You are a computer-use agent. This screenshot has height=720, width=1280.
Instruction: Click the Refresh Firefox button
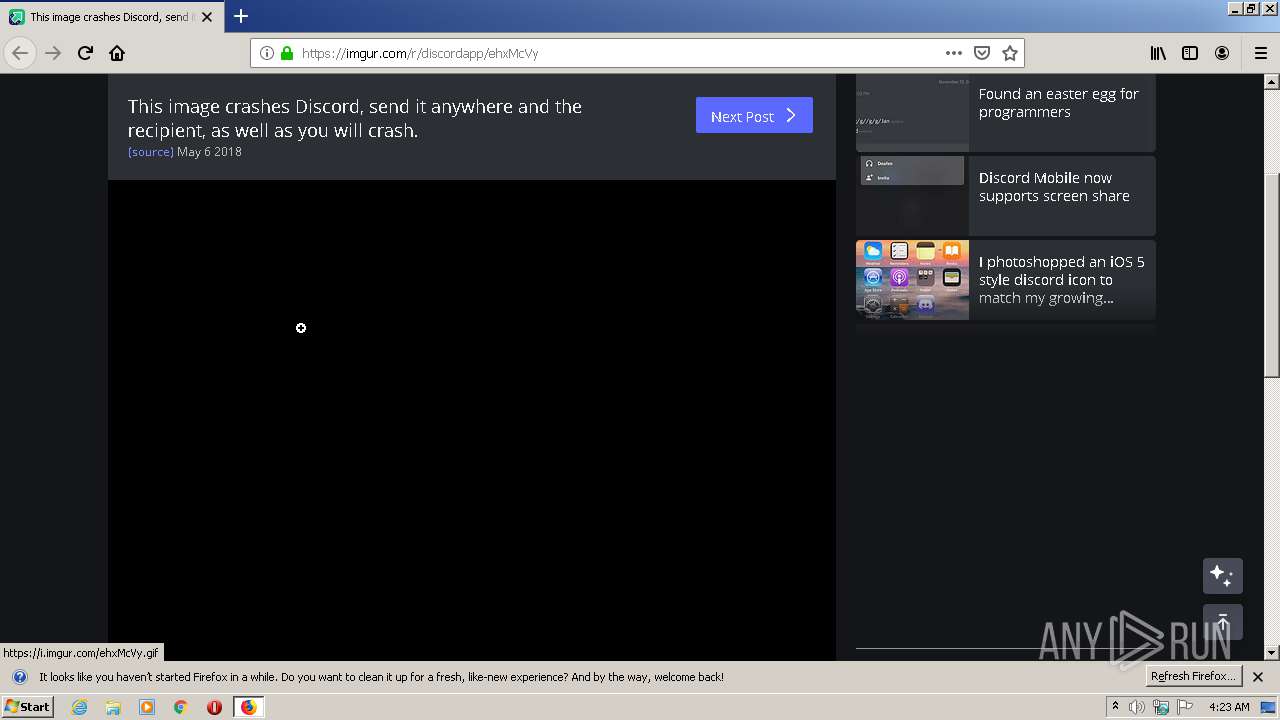(x=1193, y=677)
